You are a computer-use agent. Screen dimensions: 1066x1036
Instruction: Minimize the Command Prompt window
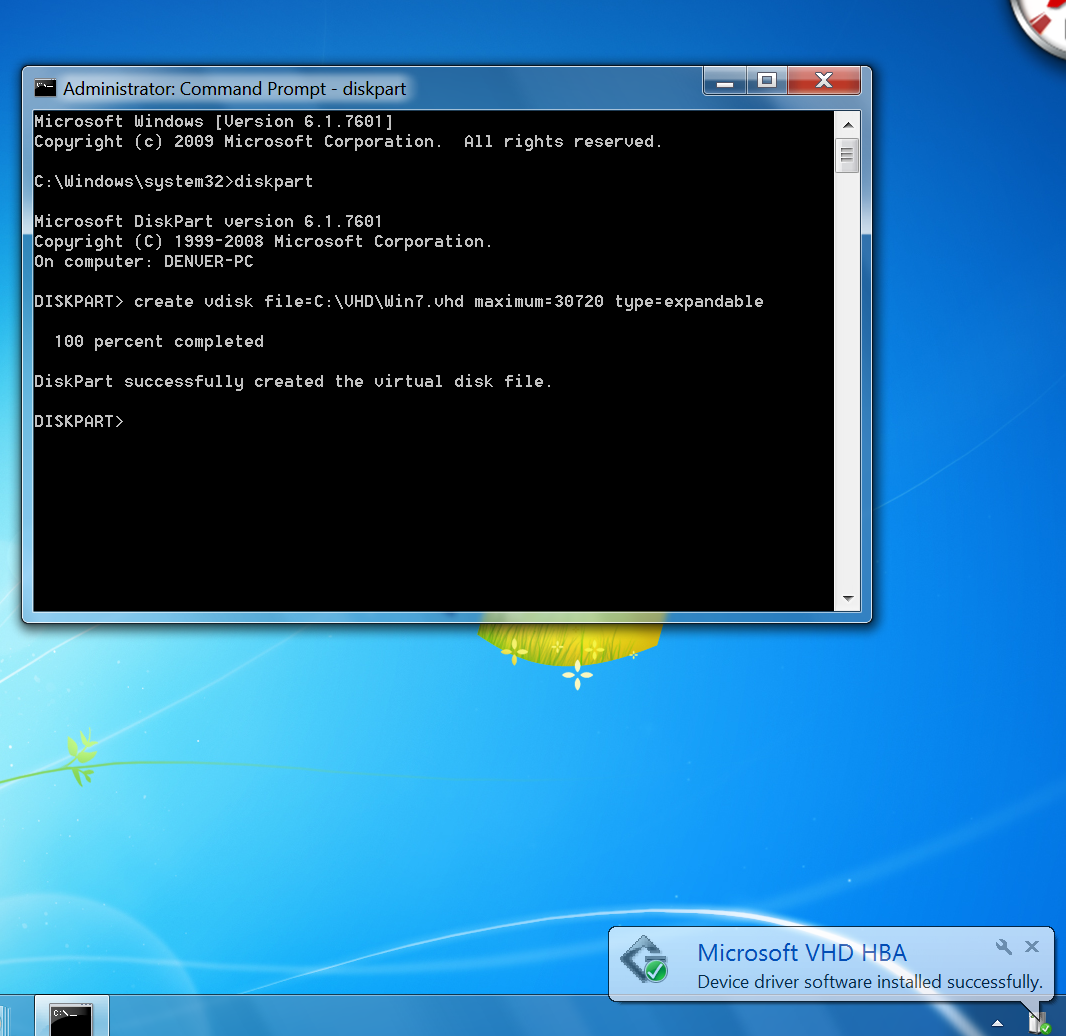pos(725,81)
